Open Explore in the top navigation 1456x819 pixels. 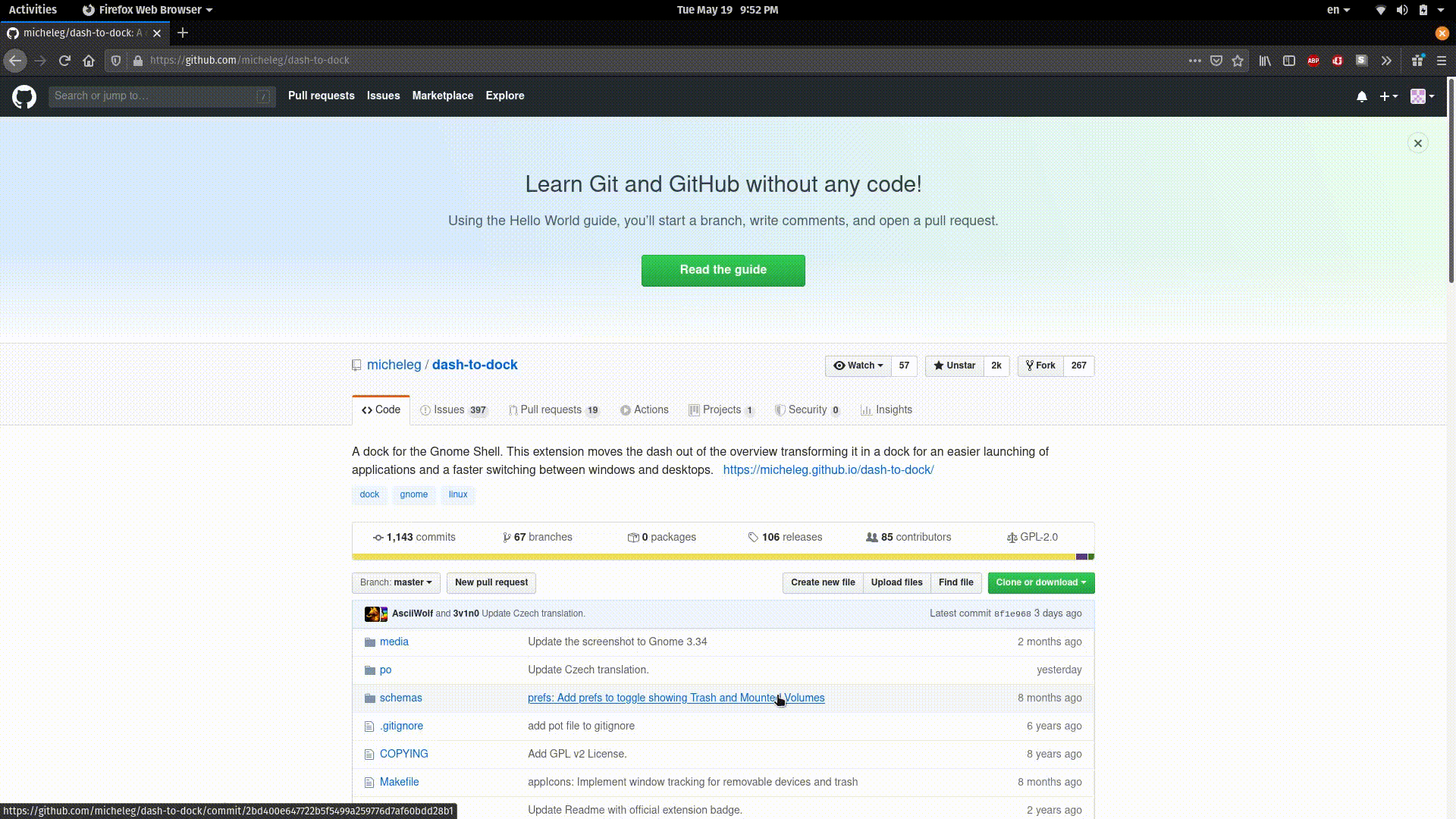(x=505, y=96)
